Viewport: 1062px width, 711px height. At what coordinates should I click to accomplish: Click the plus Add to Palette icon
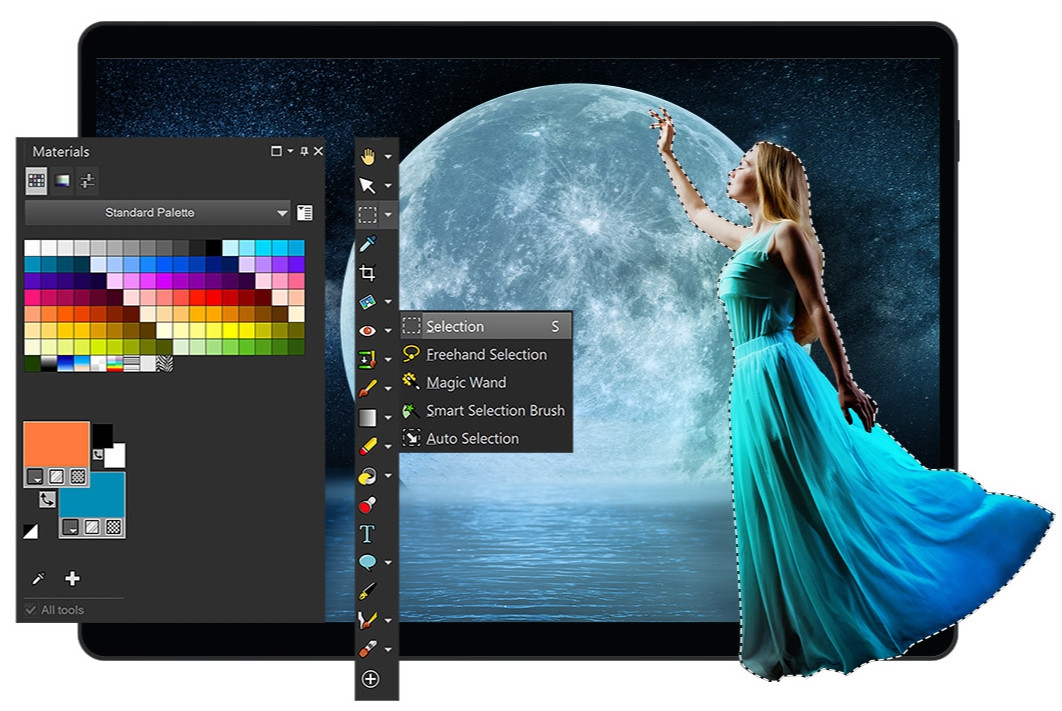[x=72, y=578]
